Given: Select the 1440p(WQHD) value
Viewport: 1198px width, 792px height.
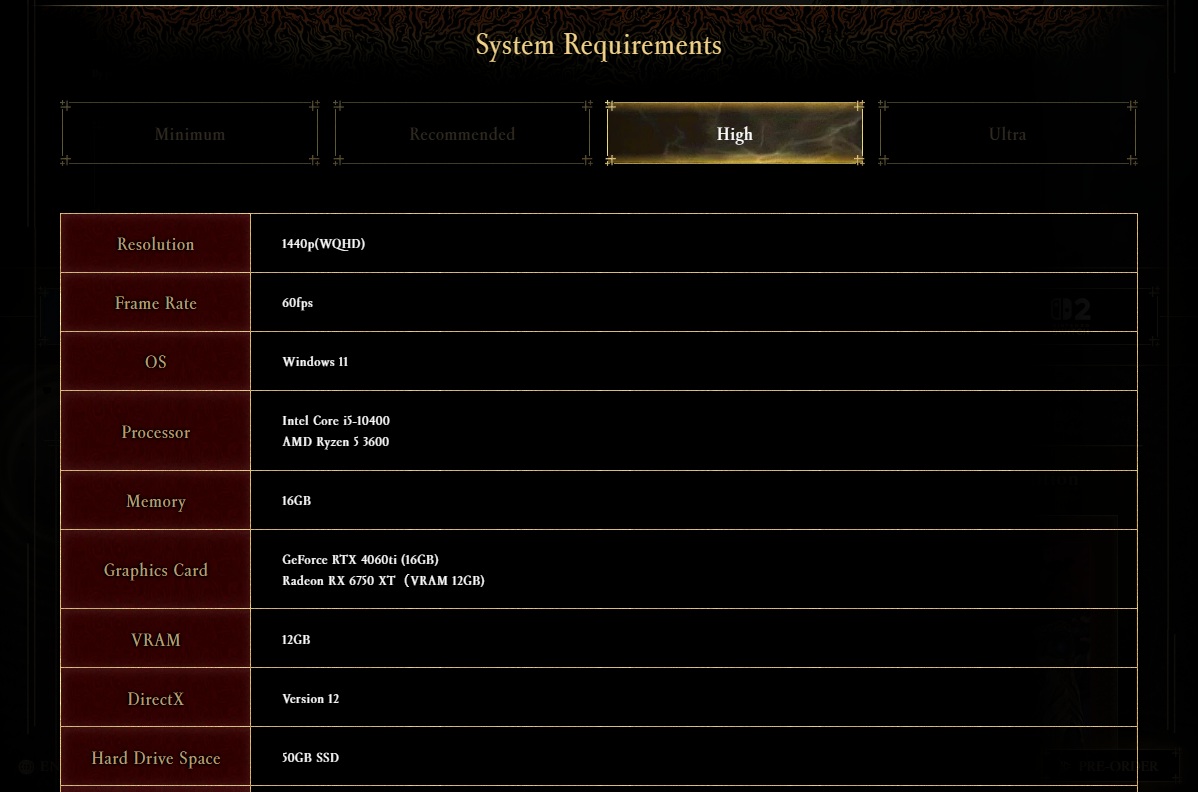Looking at the screenshot, I should pos(323,244).
